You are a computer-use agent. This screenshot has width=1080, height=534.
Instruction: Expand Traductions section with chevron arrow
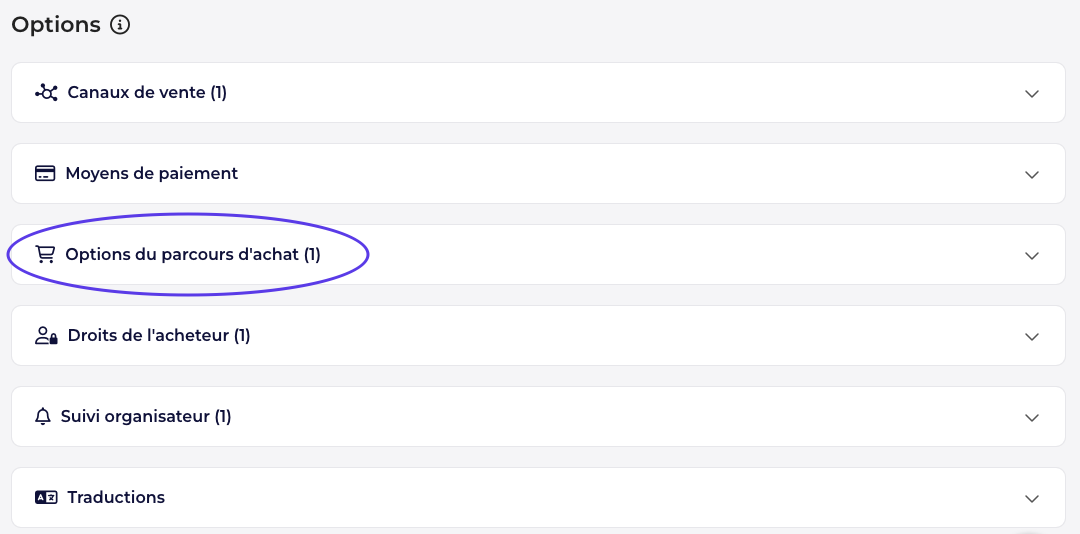tap(1032, 498)
